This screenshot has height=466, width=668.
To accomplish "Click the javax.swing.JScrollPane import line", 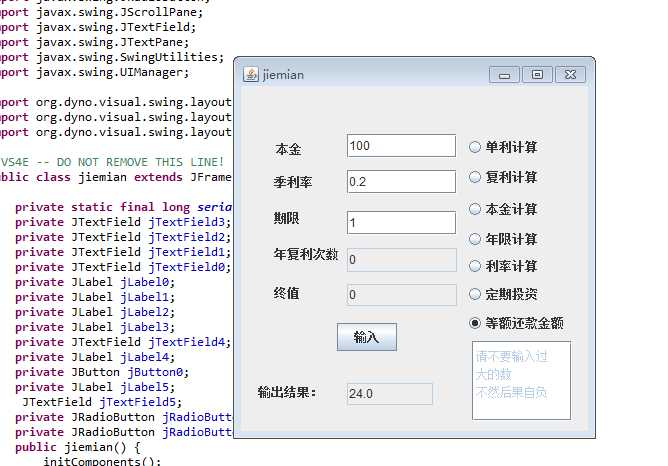I will [102, 12].
